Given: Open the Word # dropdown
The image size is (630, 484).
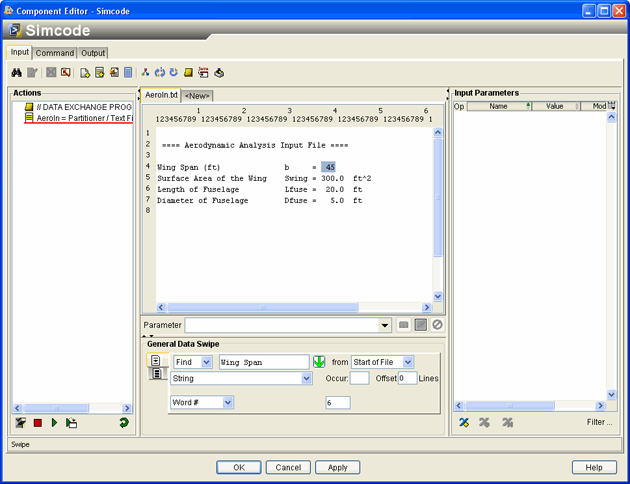Looking at the screenshot, I should (x=228, y=402).
